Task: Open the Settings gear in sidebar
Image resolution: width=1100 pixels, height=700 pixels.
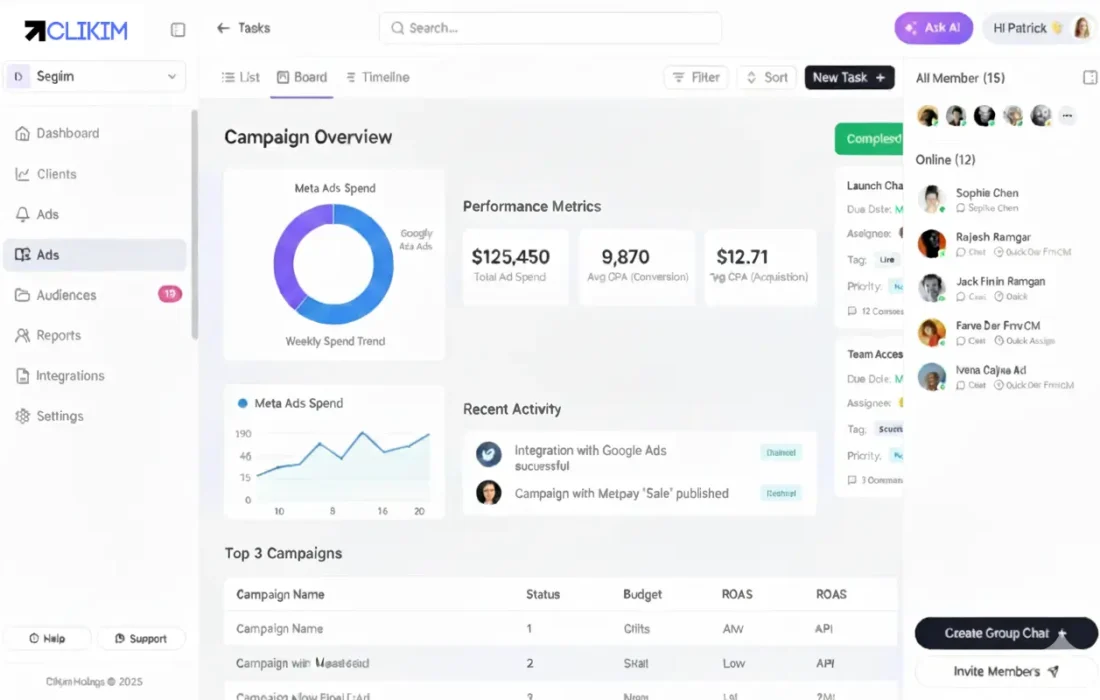Action: tap(22, 416)
